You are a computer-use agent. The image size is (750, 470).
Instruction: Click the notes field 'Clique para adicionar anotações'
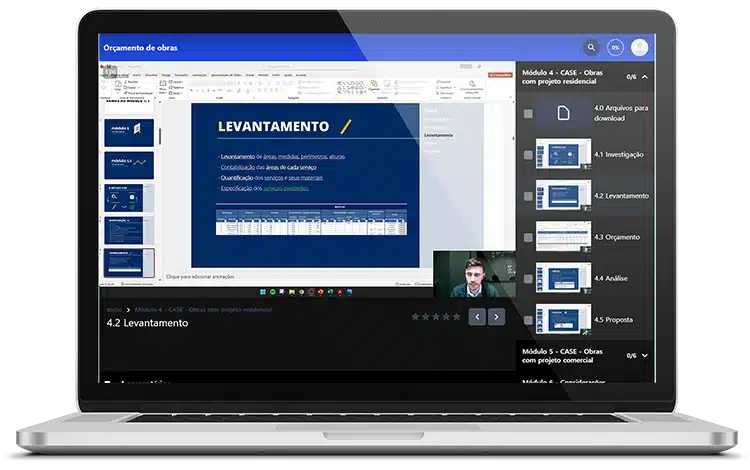pyautogui.click(x=200, y=276)
